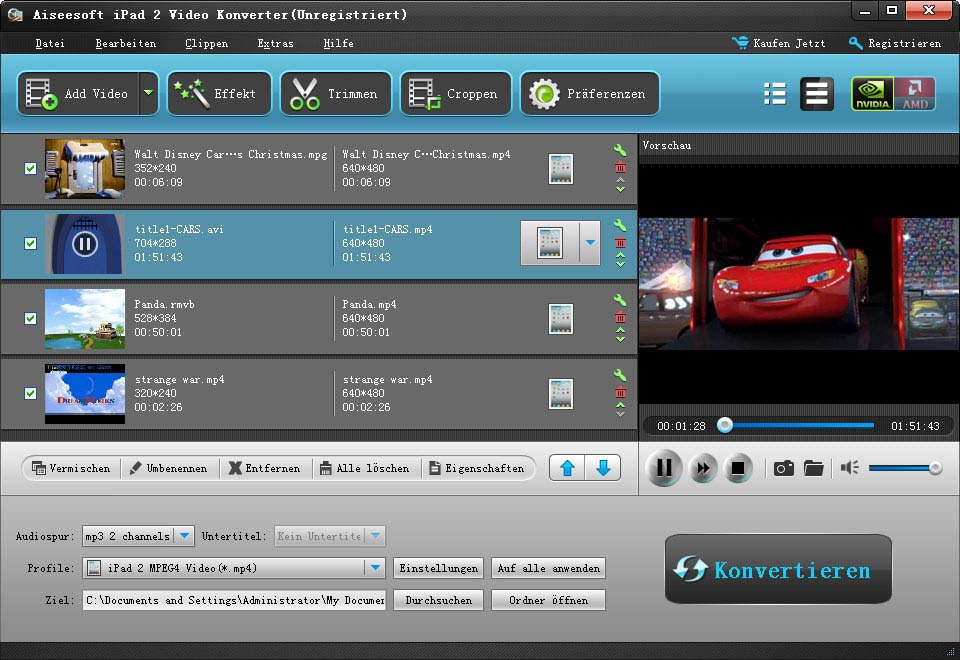
Task: Open the Bearbeiten menu
Action: click(x=126, y=43)
